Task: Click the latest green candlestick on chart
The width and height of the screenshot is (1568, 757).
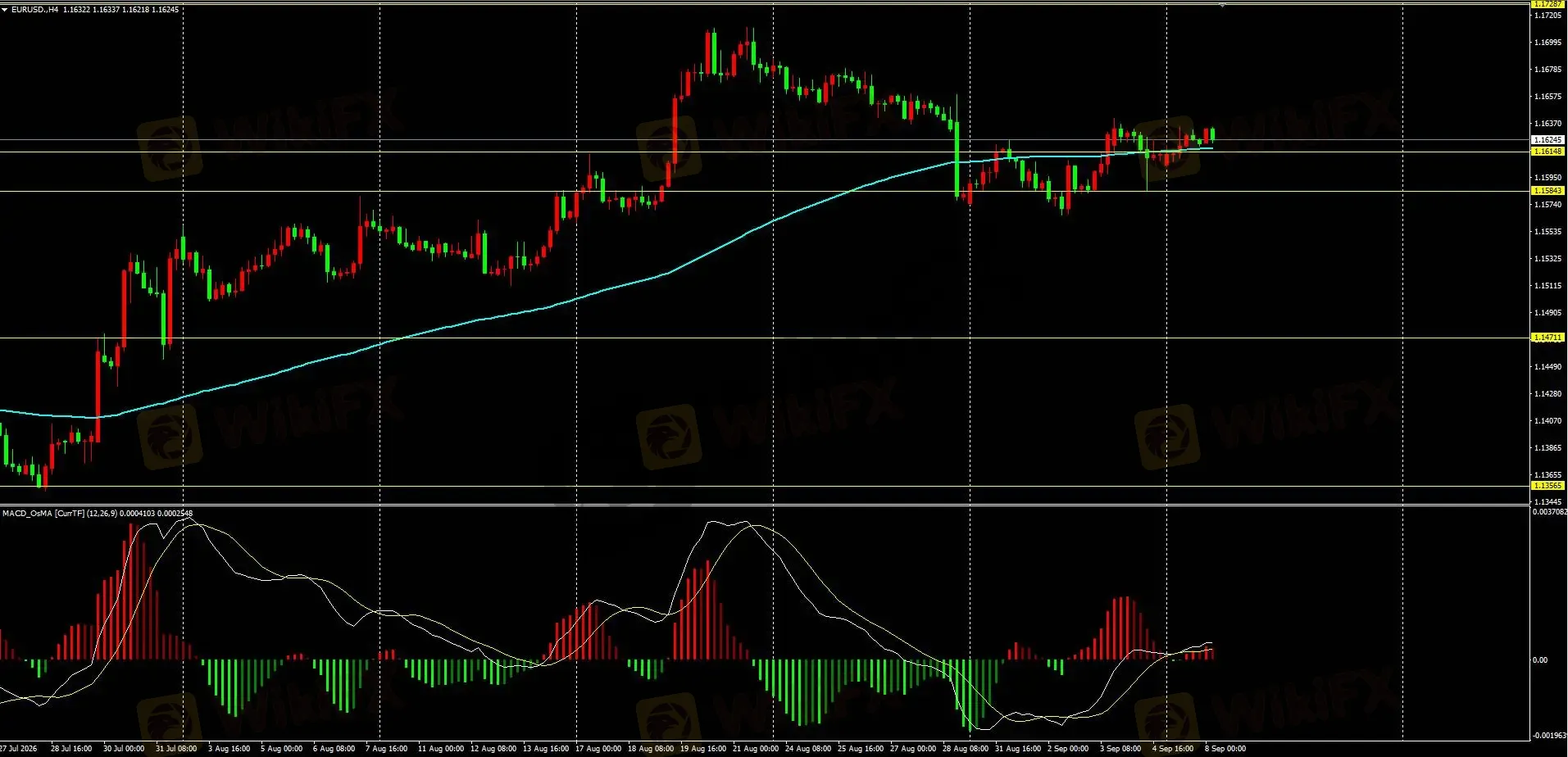Action: coord(1212,136)
